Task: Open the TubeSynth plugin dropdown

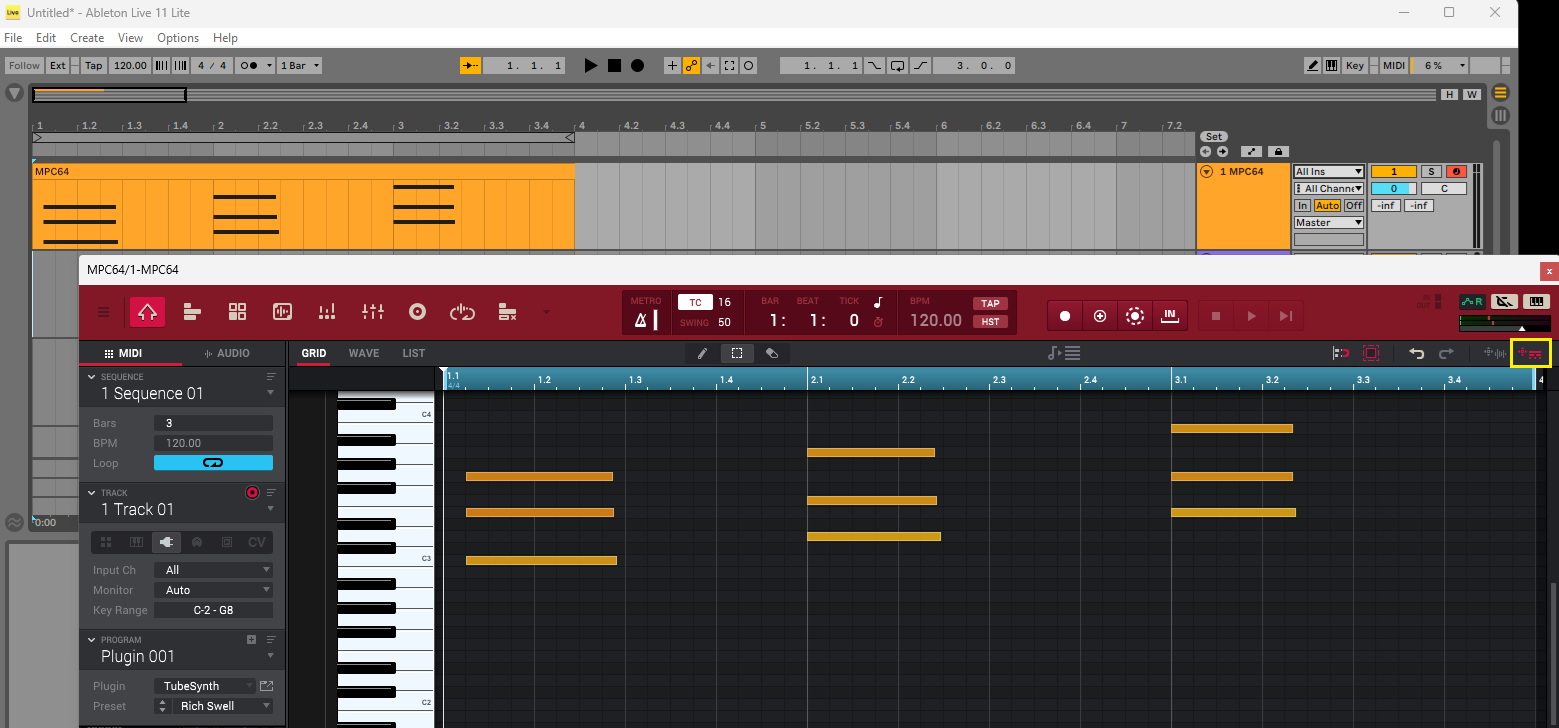Action: (x=205, y=686)
